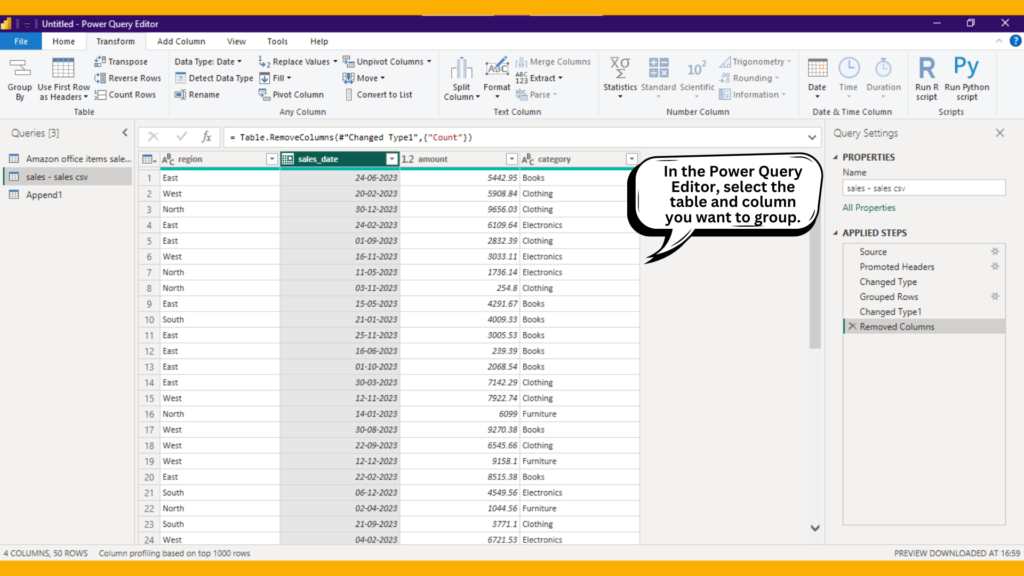Confirm the formula with checkmark icon

[182, 136]
